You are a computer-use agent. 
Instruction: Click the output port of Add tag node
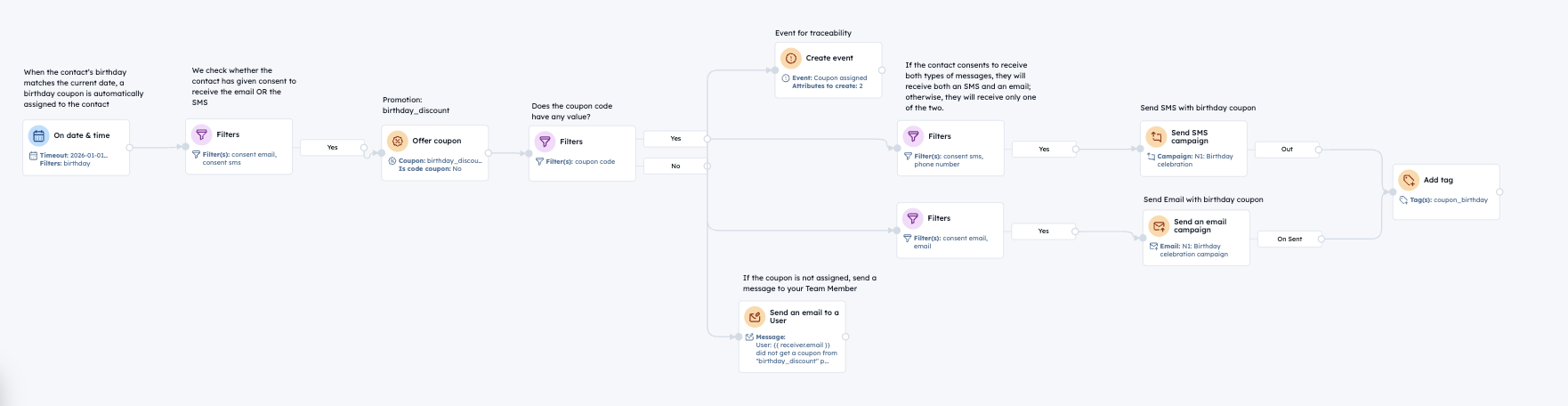coord(1499,191)
